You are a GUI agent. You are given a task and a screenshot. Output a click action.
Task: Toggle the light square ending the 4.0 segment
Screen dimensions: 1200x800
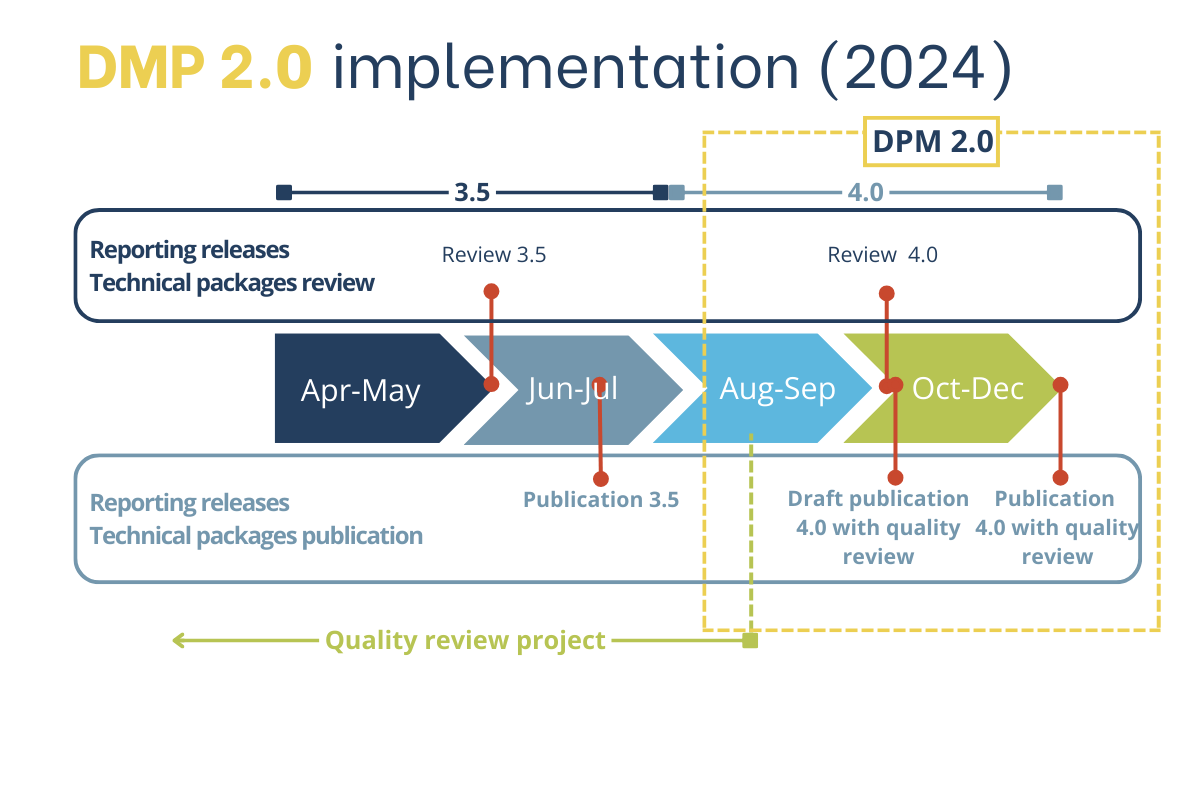(x=1056, y=190)
